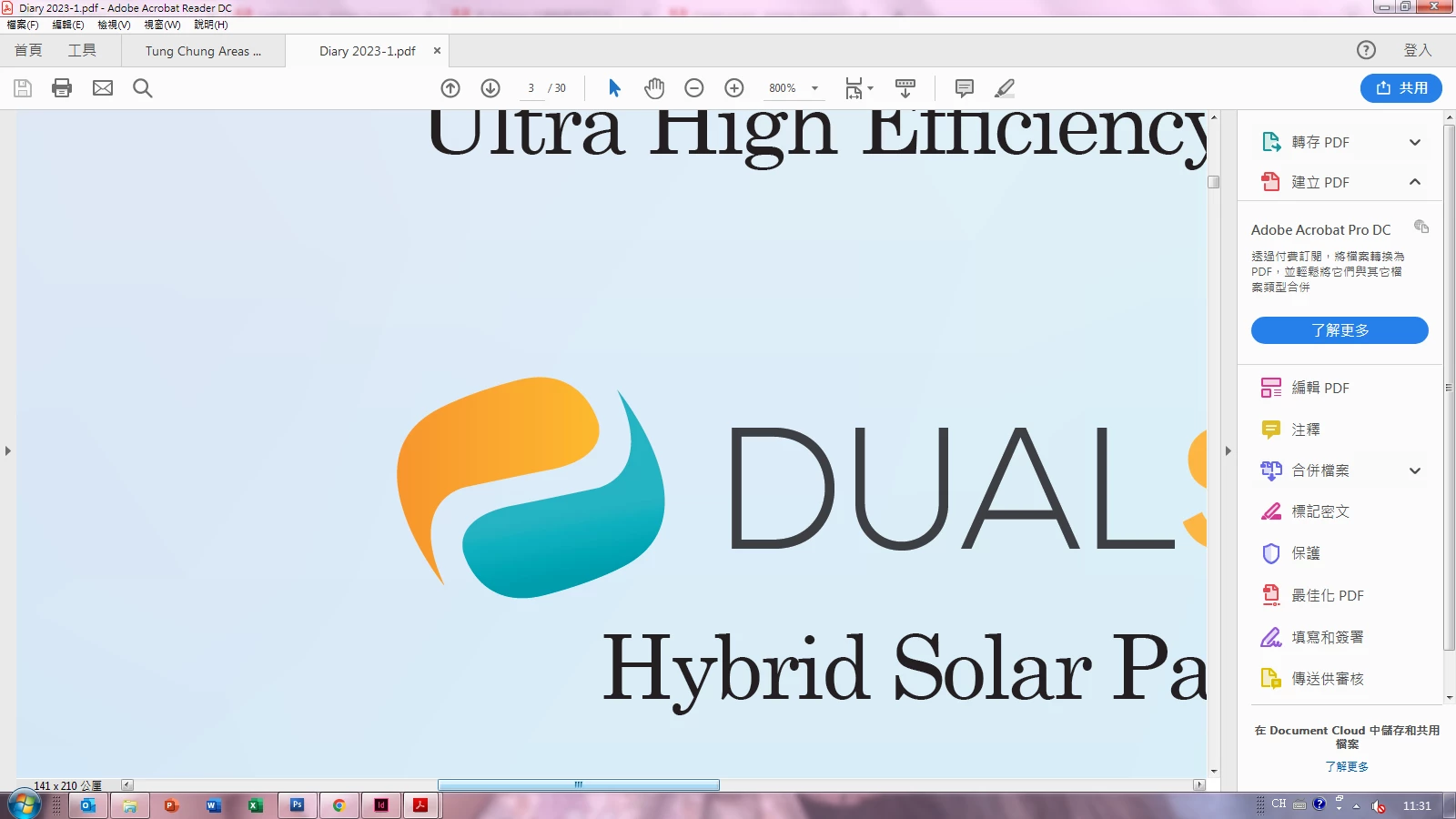The width and height of the screenshot is (1456, 819).
Task: Print the document with printer icon
Action: pyautogui.click(x=62, y=88)
